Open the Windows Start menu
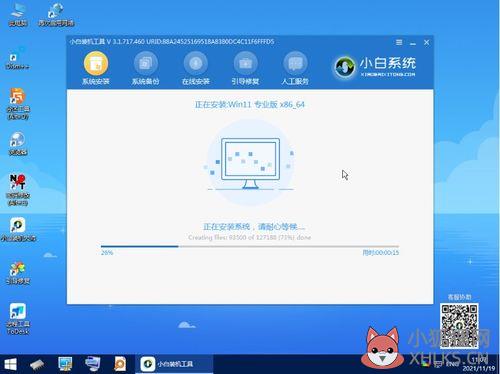This screenshot has width=500, height=374. tap(10, 364)
